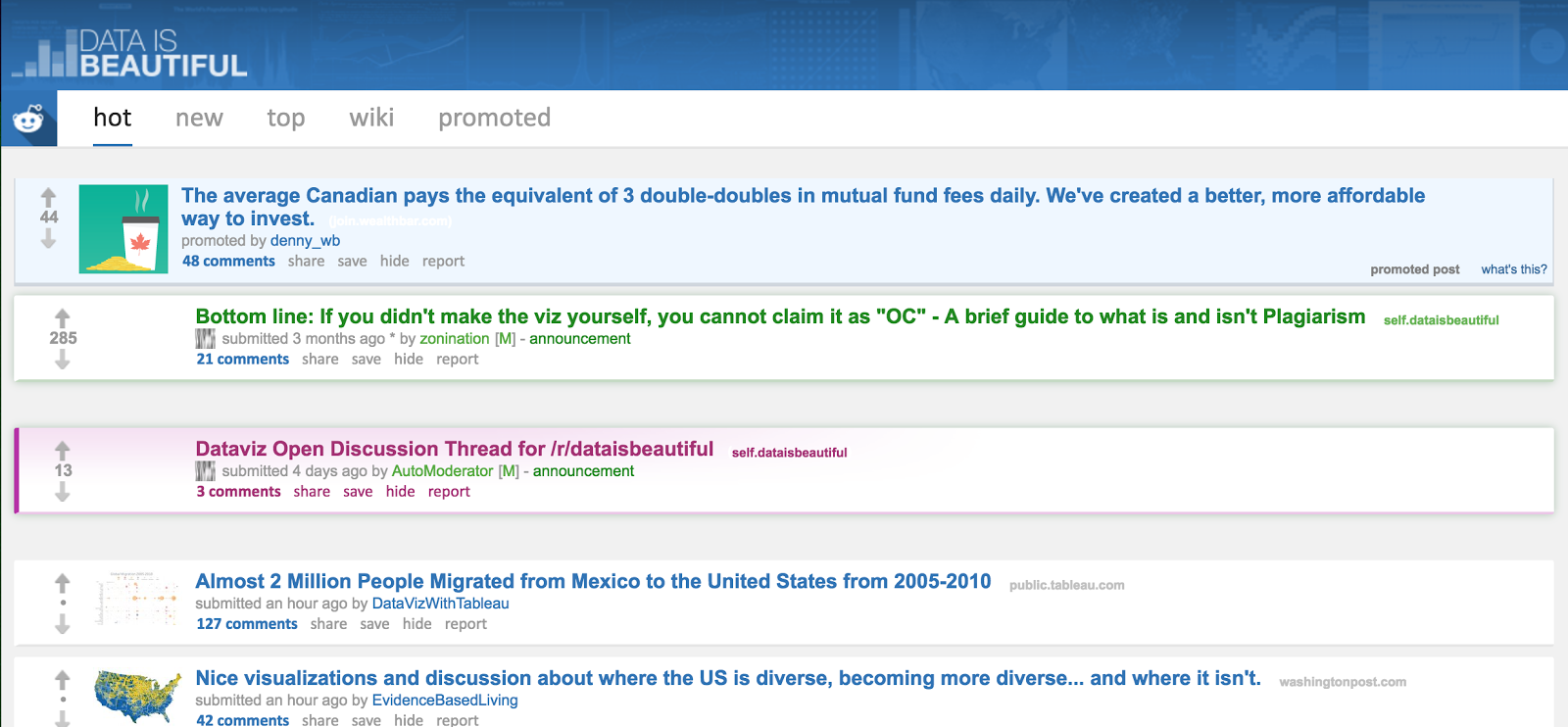Open 42 comments on diversity post
Image resolution: width=1568 pixels, height=727 pixels.
pos(242,719)
